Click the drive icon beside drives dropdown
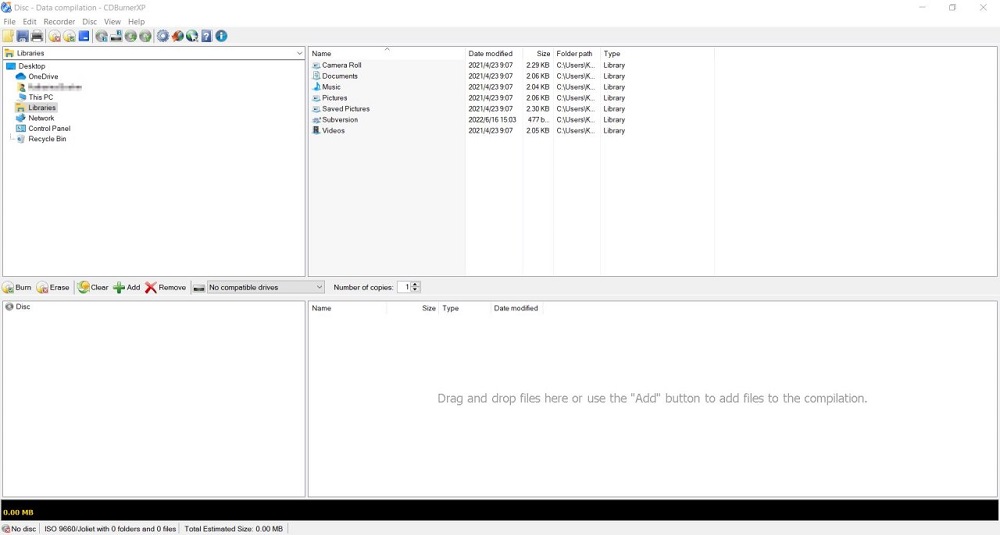The height and width of the screenshot is (535, 1000). pyautogui.click(x=199, y=288)
